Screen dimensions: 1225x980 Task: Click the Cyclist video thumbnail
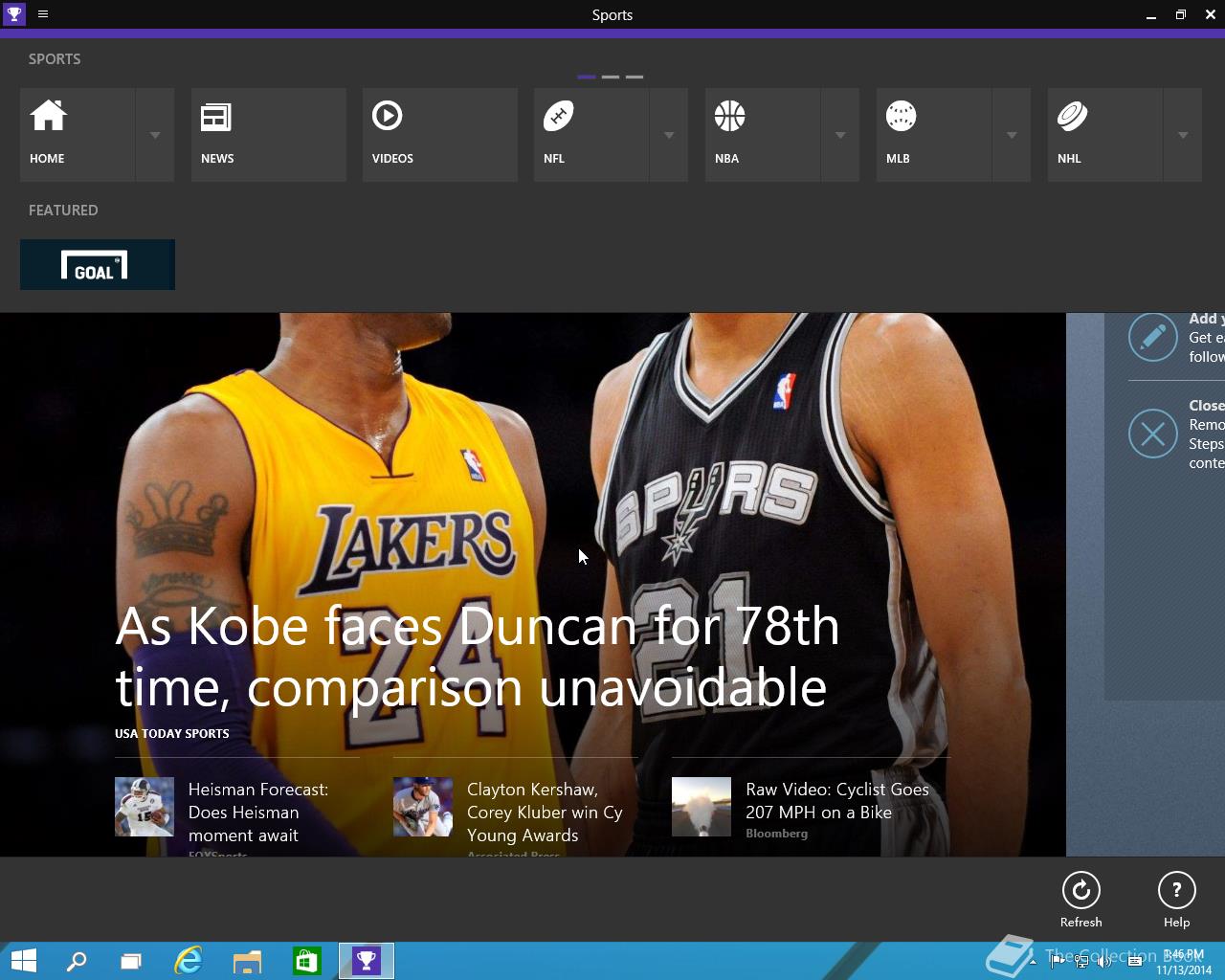point(702,807)
